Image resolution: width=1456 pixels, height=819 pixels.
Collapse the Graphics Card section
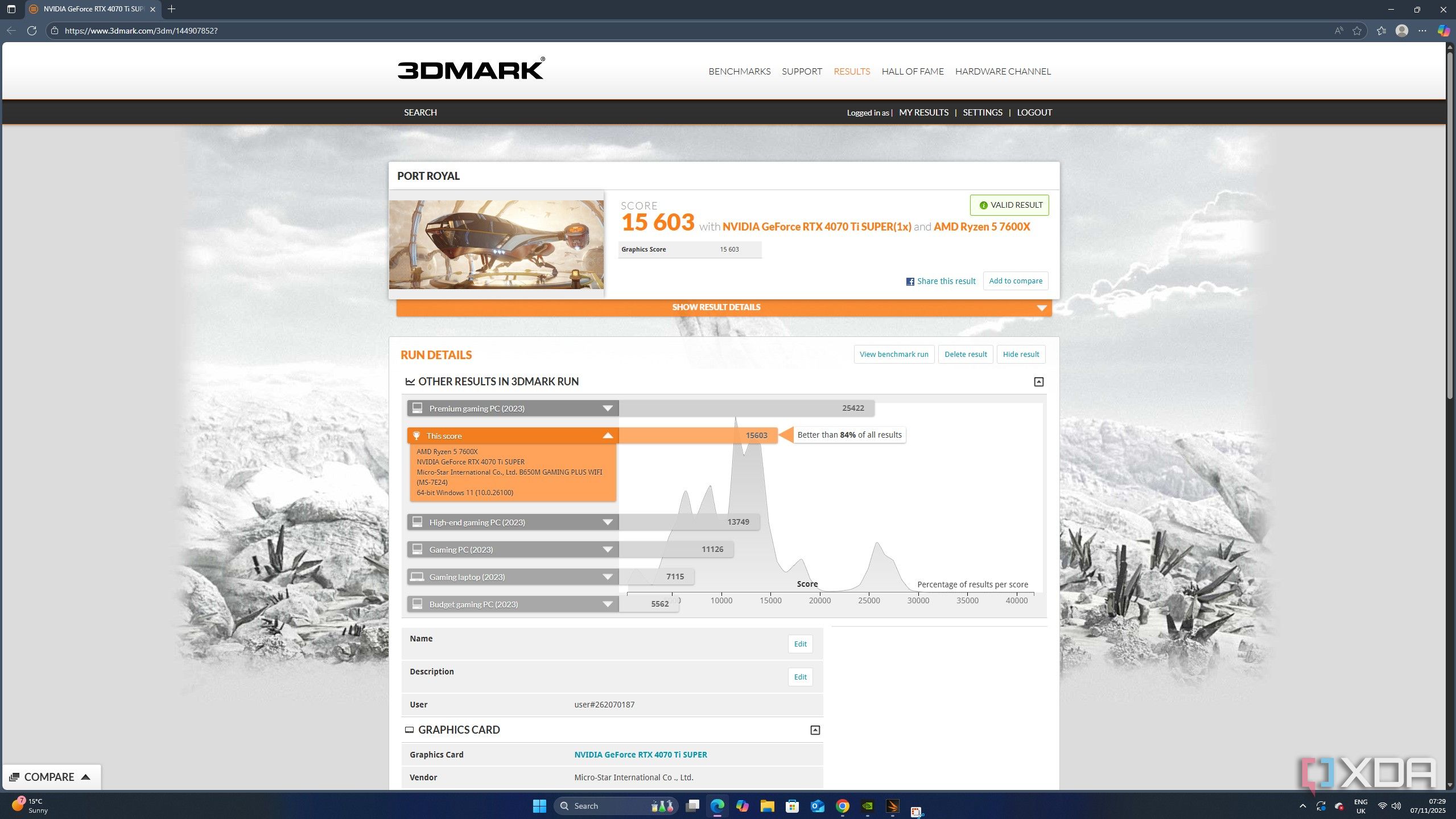click(815, 730)
